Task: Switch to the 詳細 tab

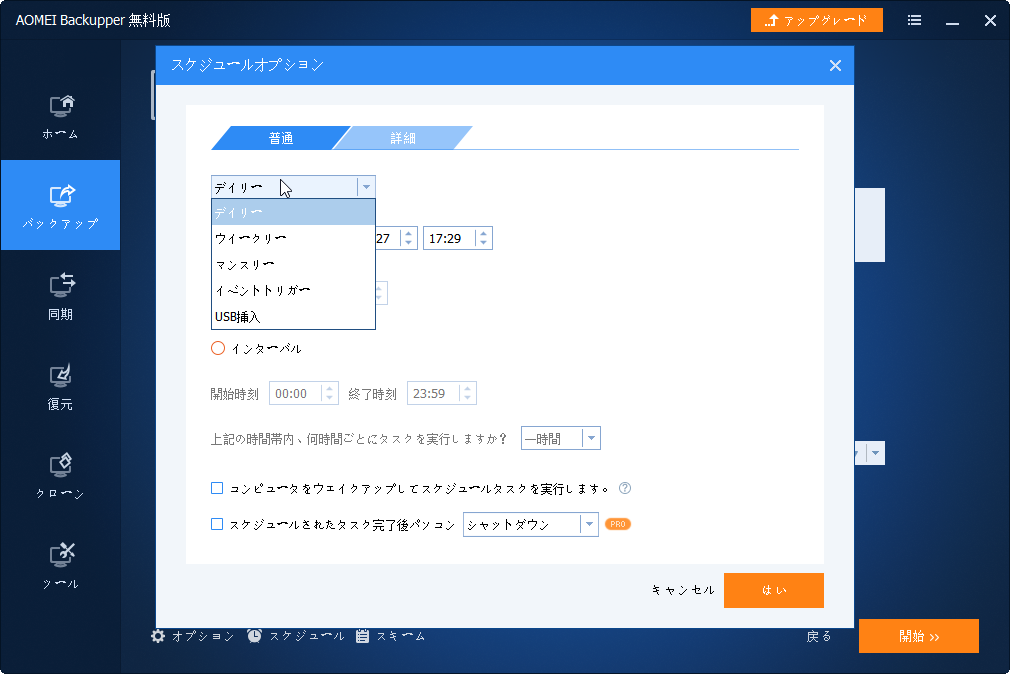Action: [x=403, y=138]
